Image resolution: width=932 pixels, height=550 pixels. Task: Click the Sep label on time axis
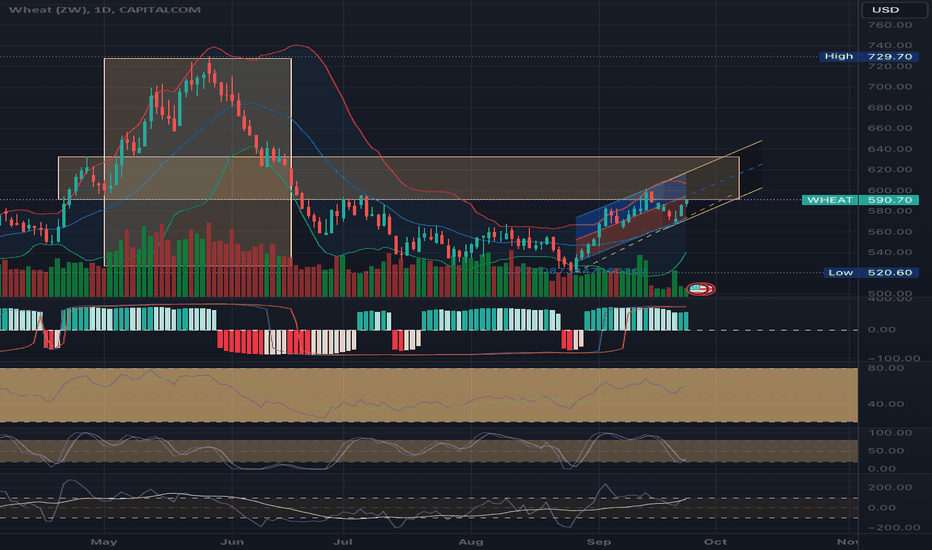[599, 542]
